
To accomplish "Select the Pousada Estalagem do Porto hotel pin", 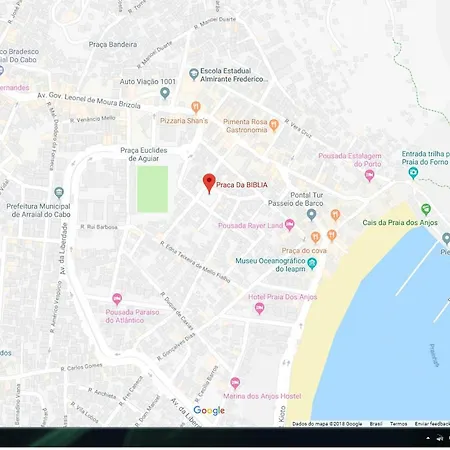I will point(369,175).
